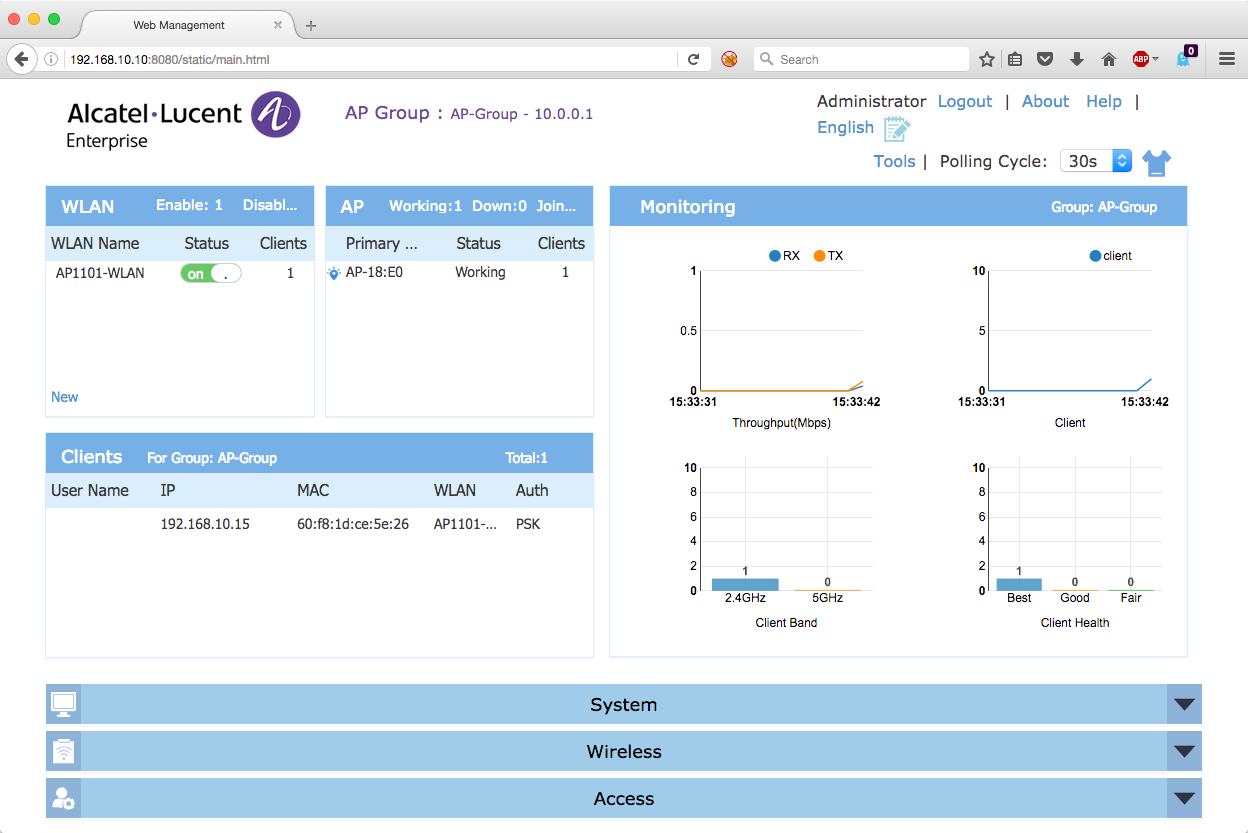
Task: Click the t-shirt theme icon
Action: pyautogui.click(x=1156, y=162)
